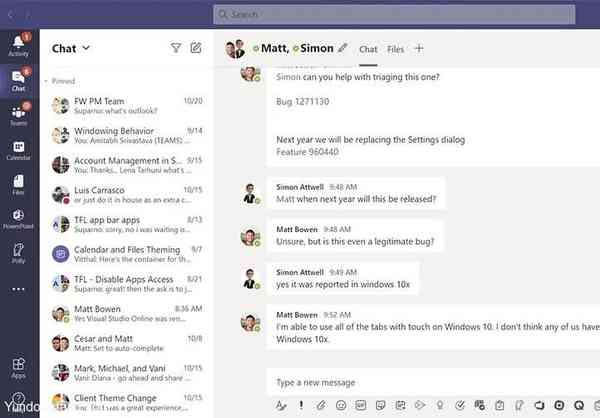The height and width of the screenshot is (418, 600).
Task: Switch to the Files tab
Action: pos(395,48)
